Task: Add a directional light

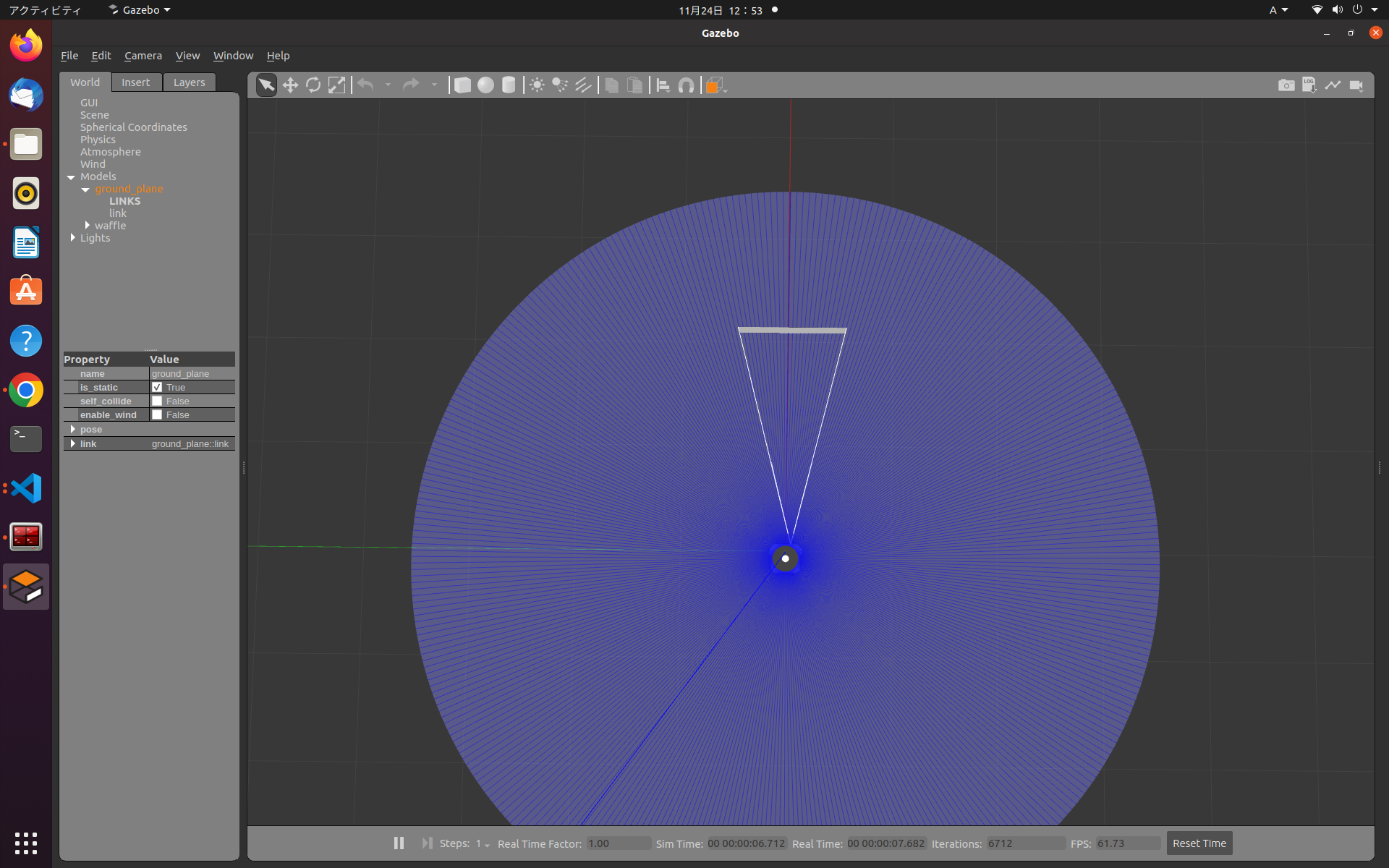Action: tap(583, 85)
